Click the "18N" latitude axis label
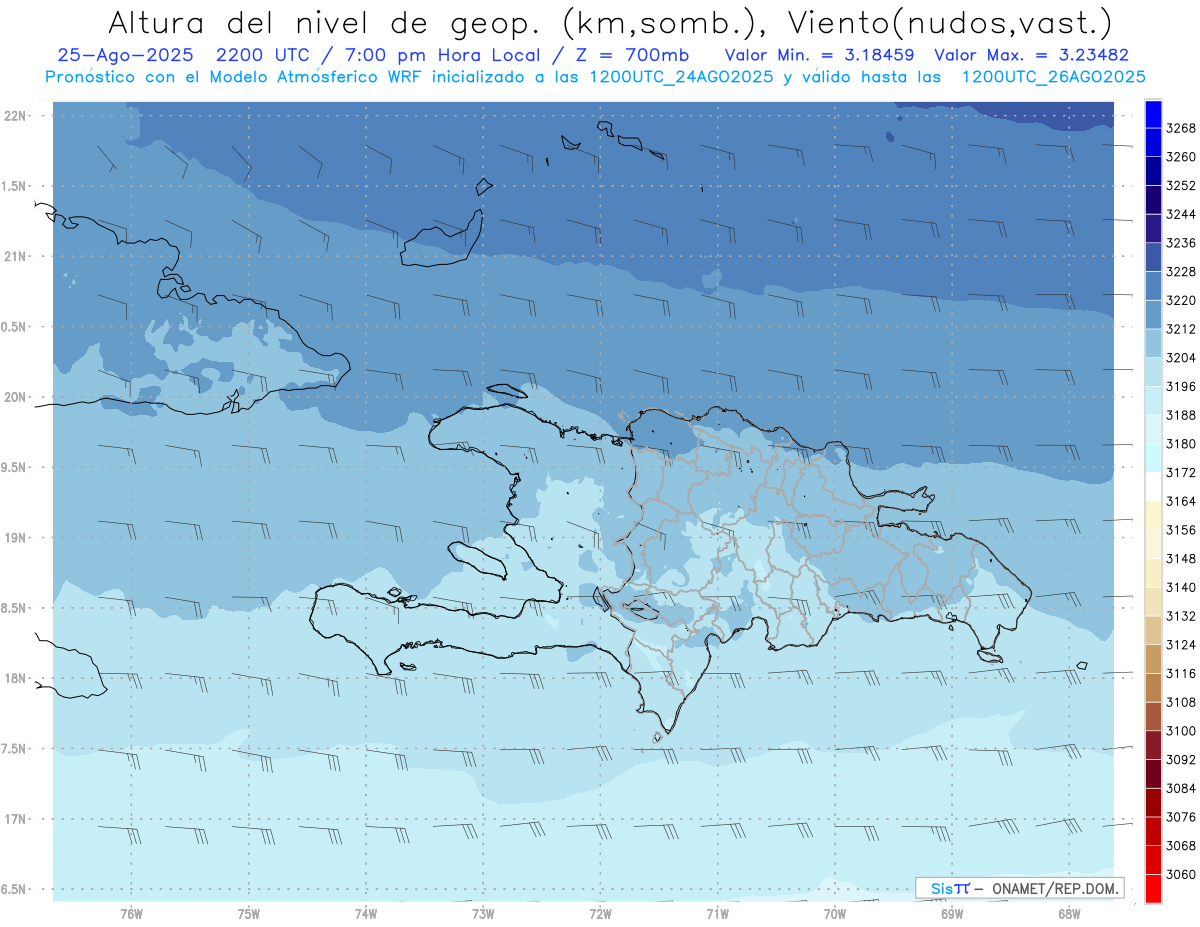1200x927 pixels. coord(17,678)
